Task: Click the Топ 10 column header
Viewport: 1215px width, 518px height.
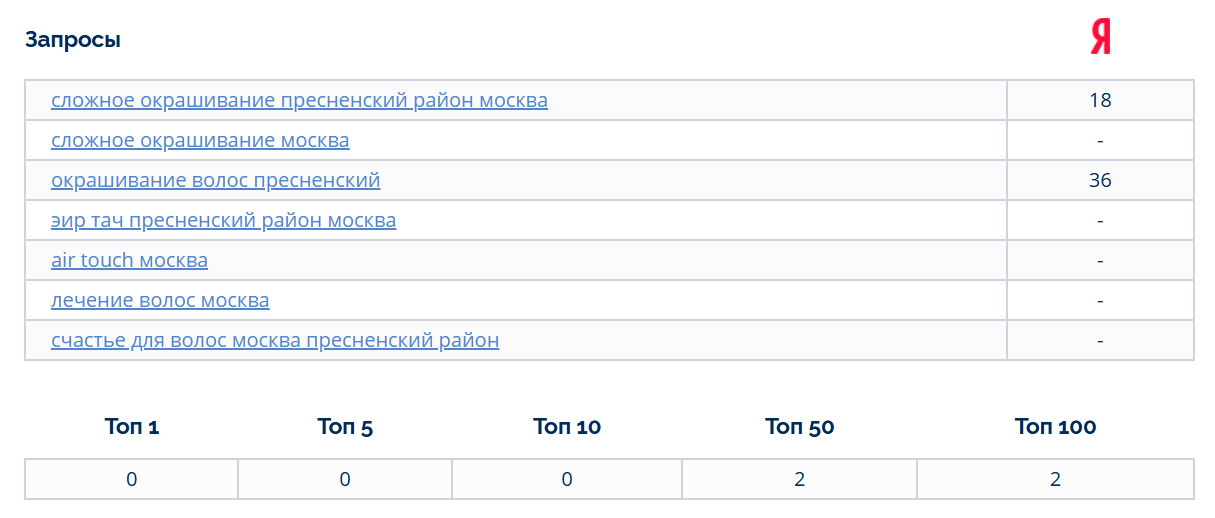Action: pos(567,427)
